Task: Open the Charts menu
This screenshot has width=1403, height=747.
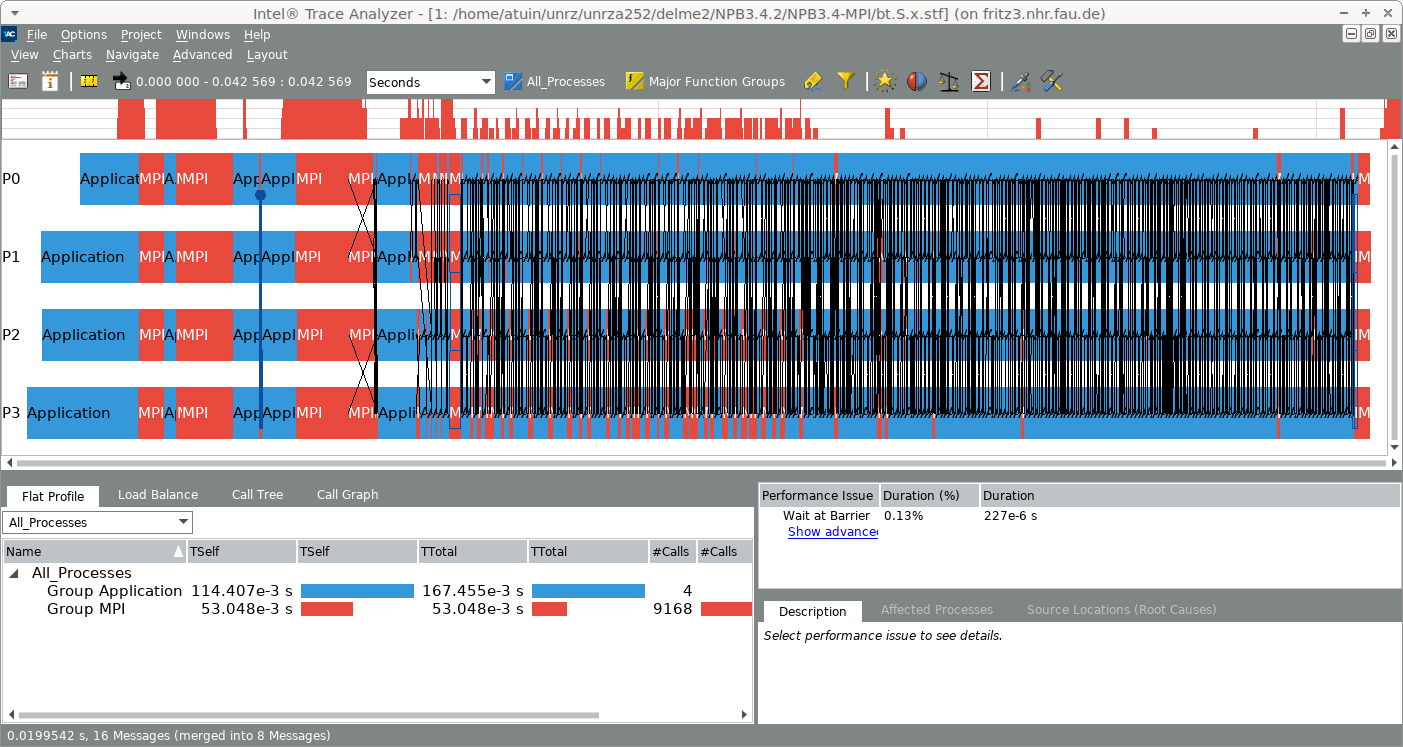Action: pyautogui.click(x=72, y=54)
